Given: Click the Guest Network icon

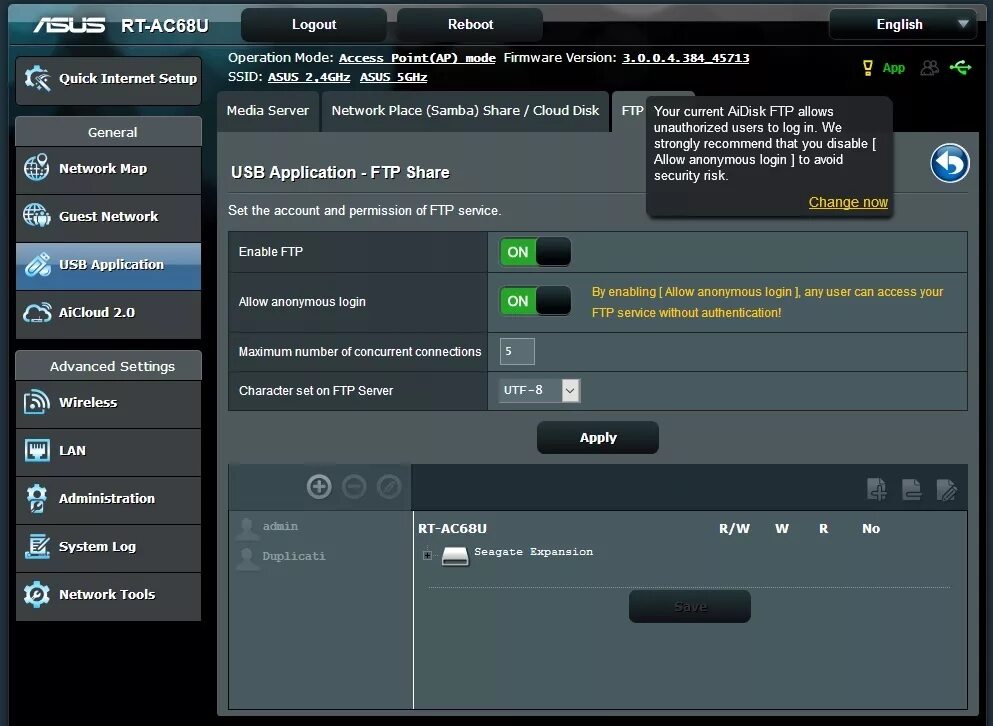Looking at the screenshot, I should (37, 216).
